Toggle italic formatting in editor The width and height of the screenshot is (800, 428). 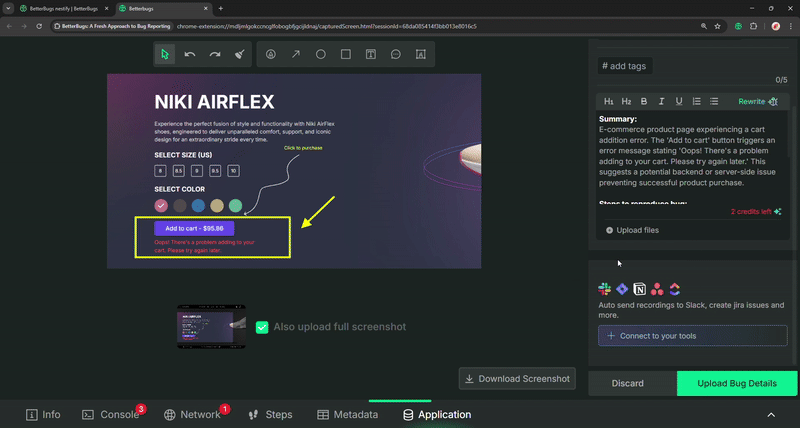tap(661, 101)
